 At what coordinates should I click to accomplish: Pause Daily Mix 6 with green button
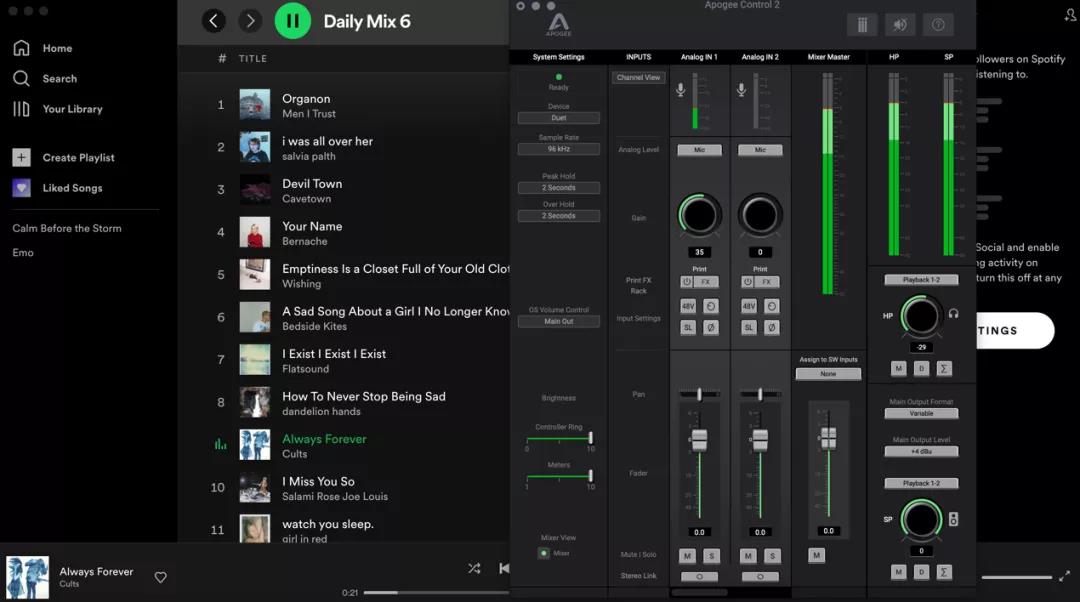(x=293, y=21)
